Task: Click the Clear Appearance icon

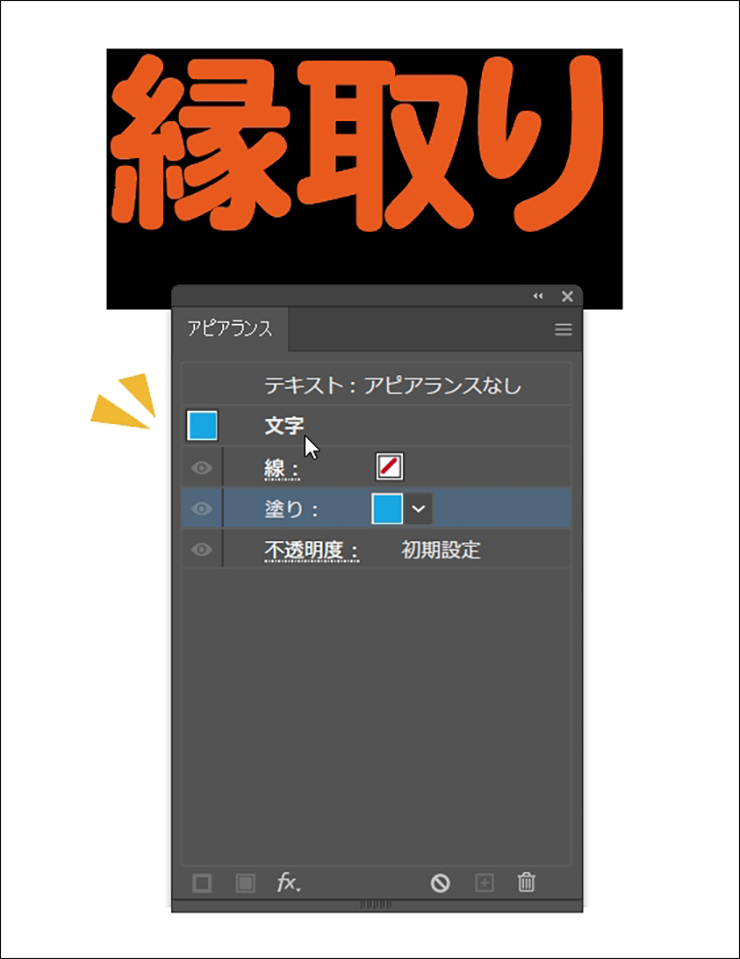Action: pos(440,883)
